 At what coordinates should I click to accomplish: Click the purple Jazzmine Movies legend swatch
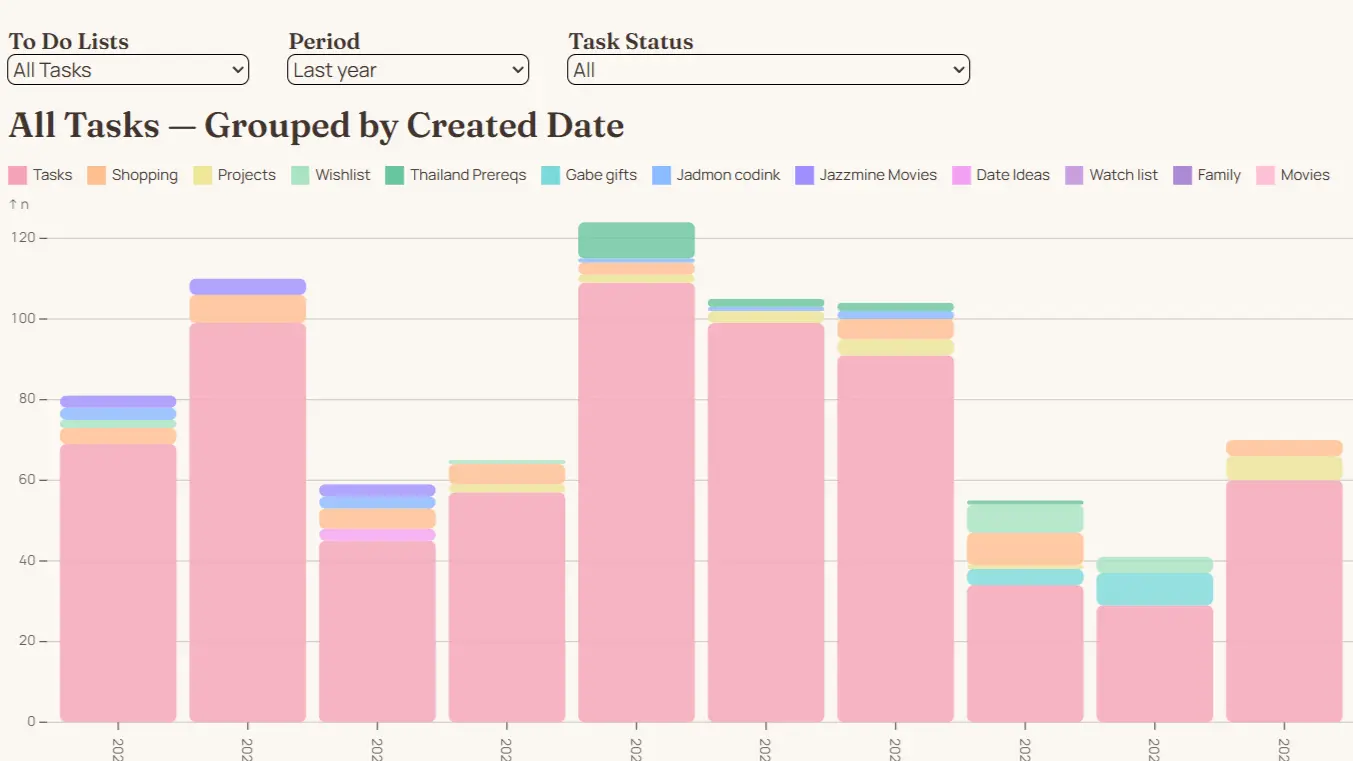click(804, 175)
